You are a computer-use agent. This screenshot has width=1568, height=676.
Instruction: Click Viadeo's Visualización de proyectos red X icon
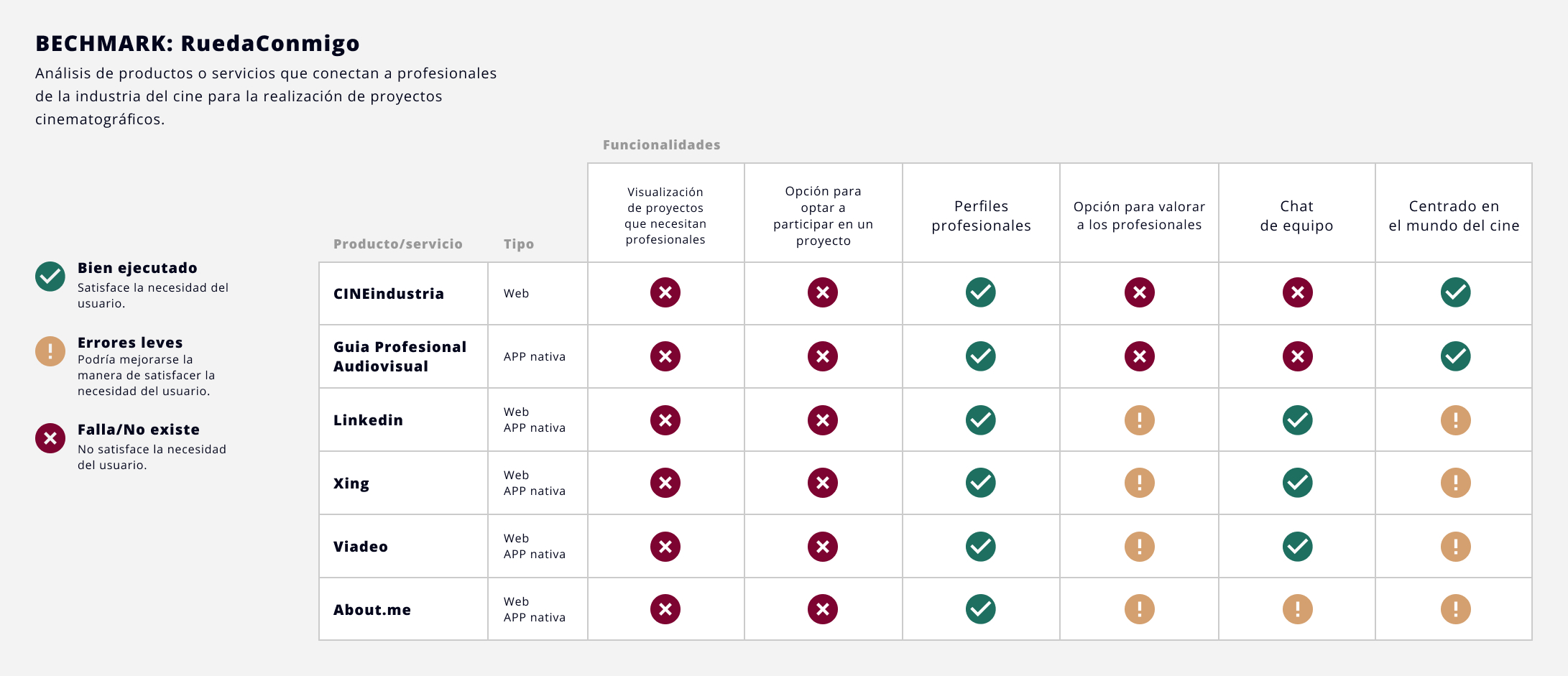click(665, 547)
